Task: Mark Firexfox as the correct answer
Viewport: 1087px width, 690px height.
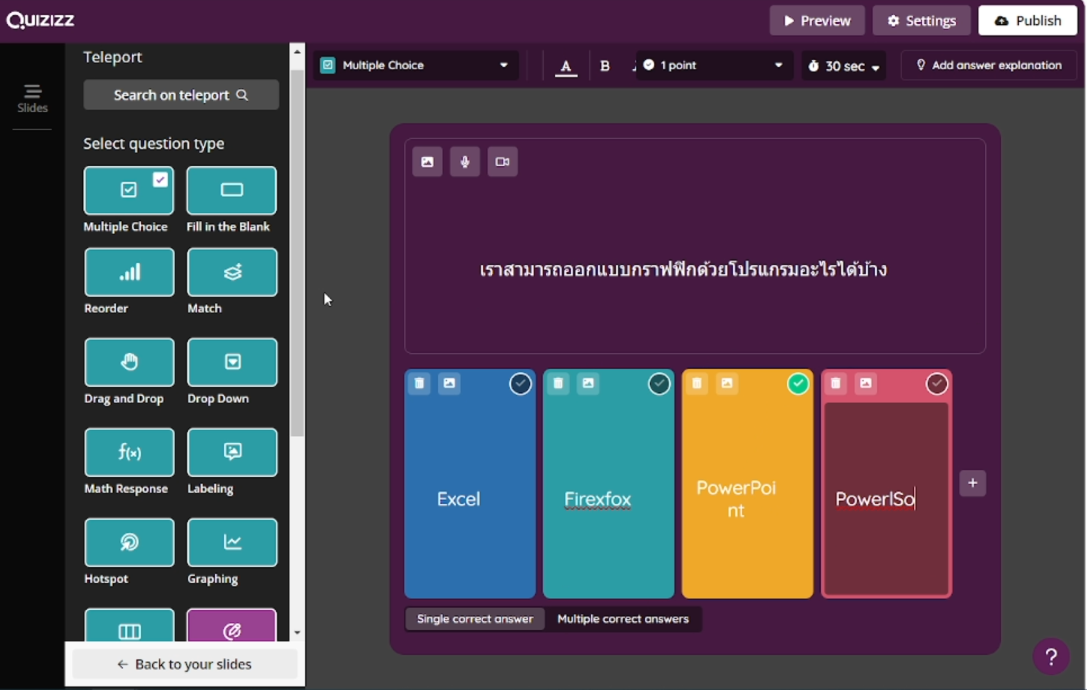Action: (x=659, y=384)
